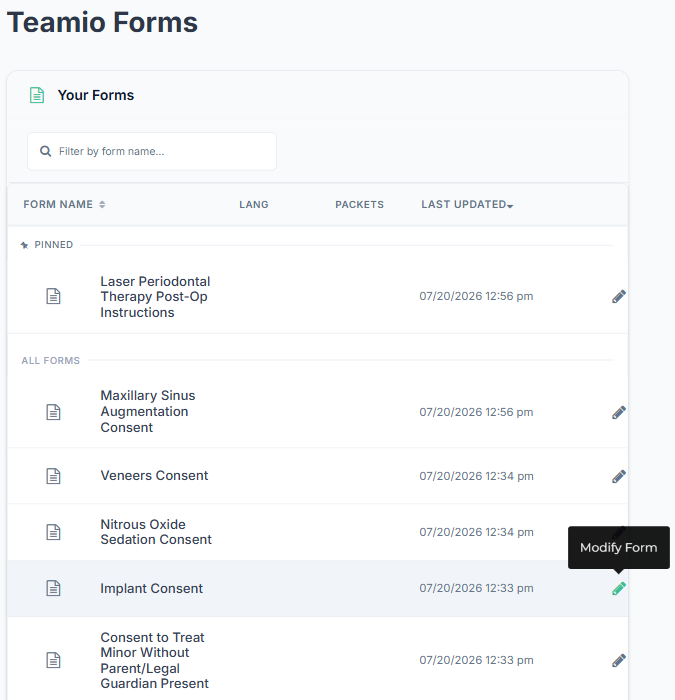Viewport: 675px width, 700px height.
Task: Click edit pencil for Consent to Treat Minor
Action: click(x=619, y=660)
